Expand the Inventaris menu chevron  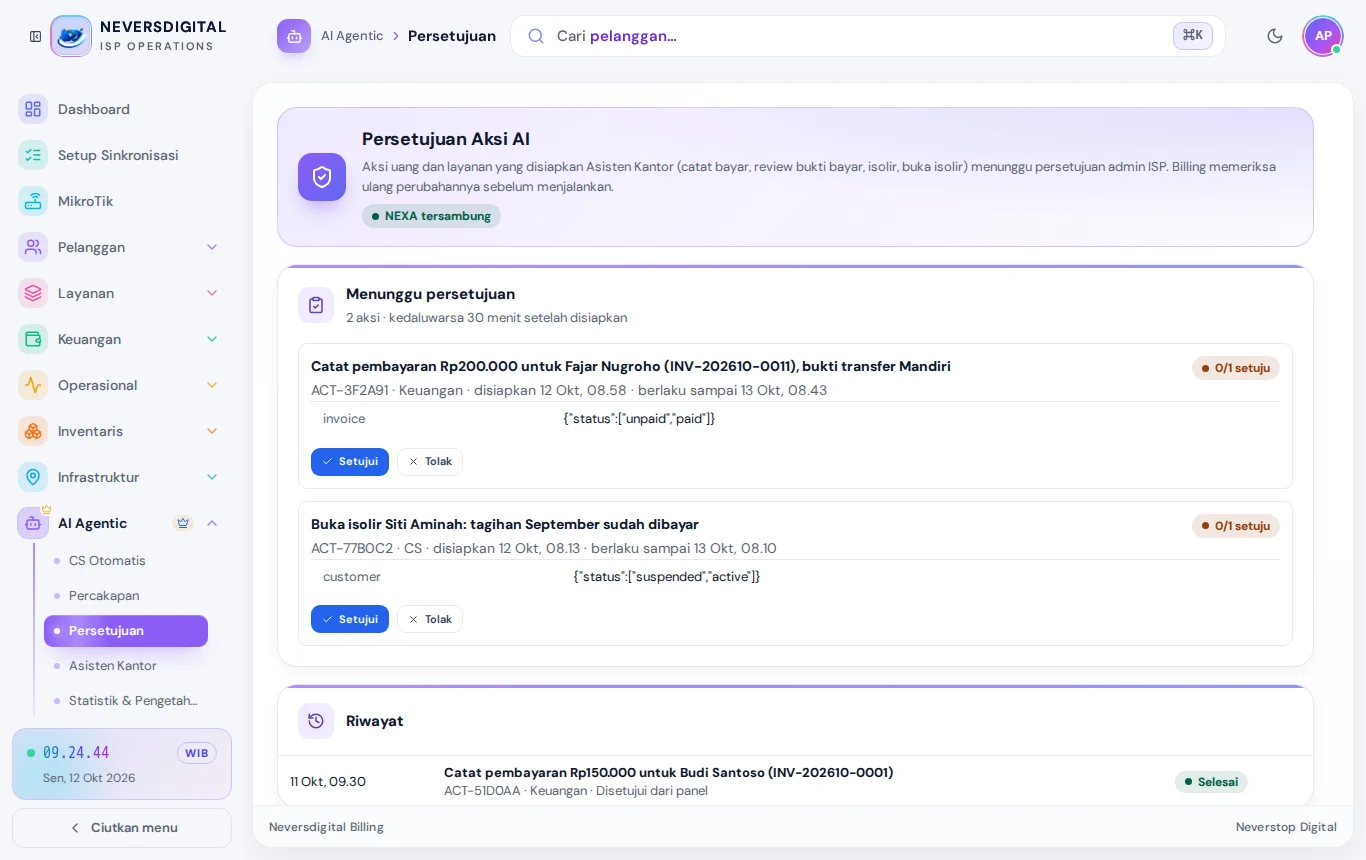212,431
